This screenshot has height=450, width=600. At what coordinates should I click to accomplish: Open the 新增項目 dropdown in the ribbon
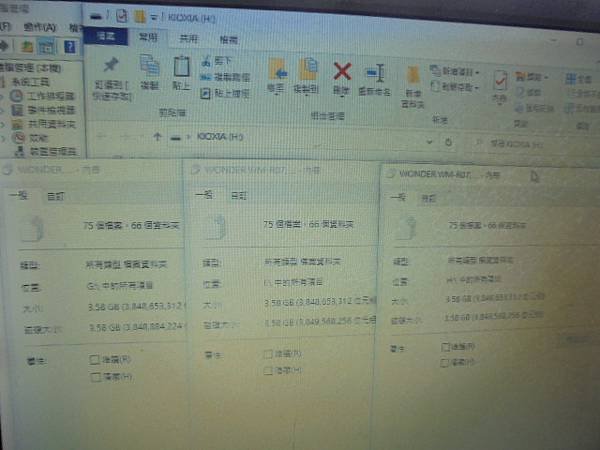click(x=454, y=71)
